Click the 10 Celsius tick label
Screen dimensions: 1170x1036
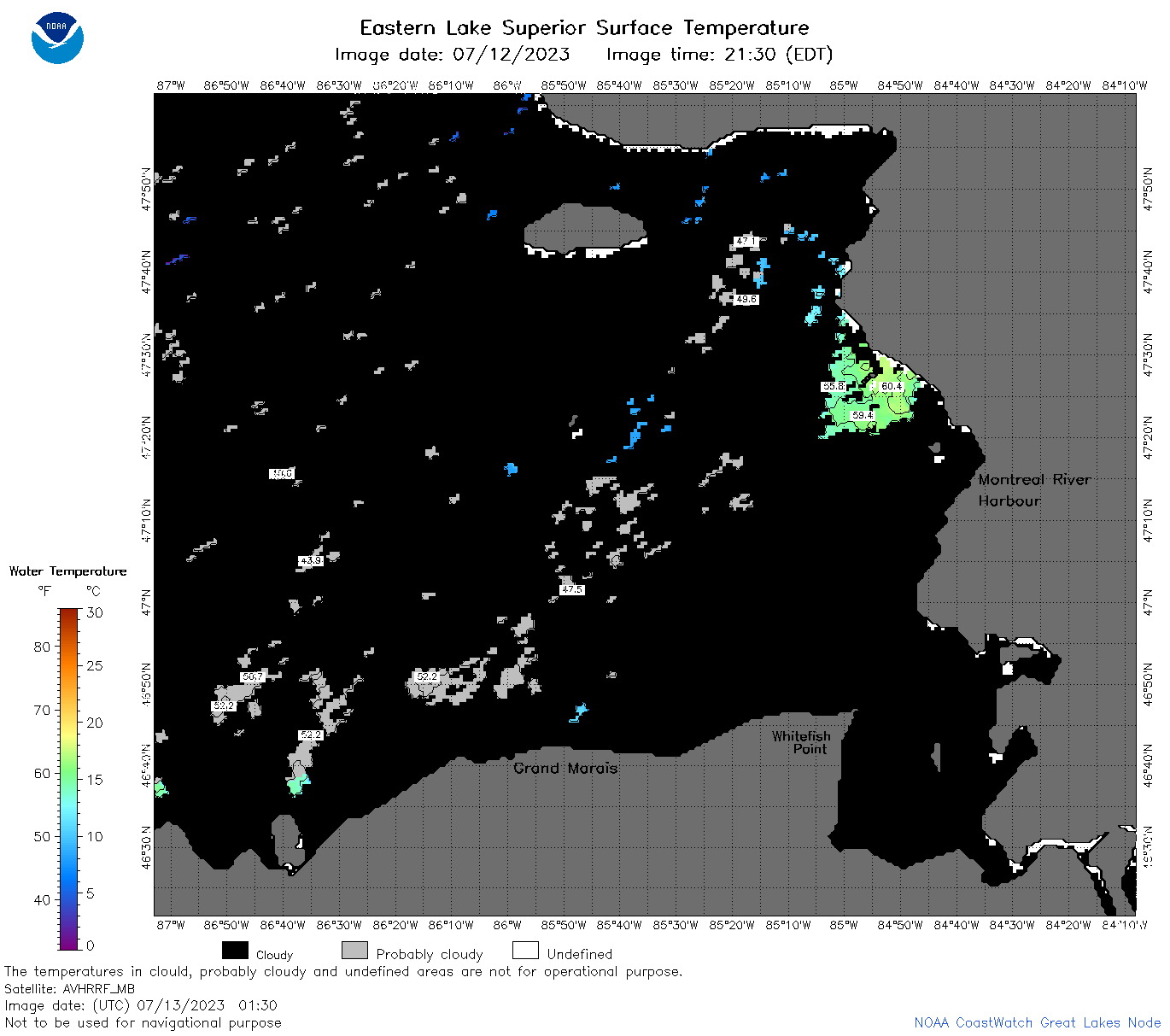(x=95, y=836)
